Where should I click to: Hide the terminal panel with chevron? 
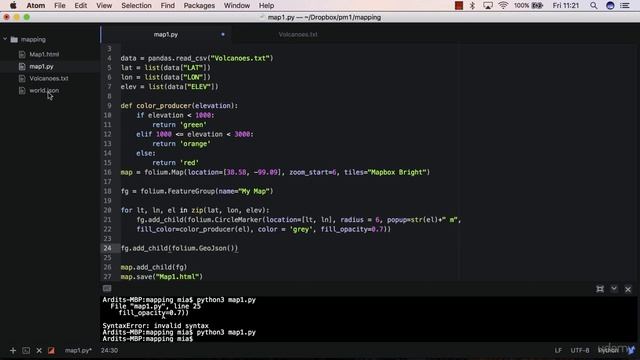(614, 289)
